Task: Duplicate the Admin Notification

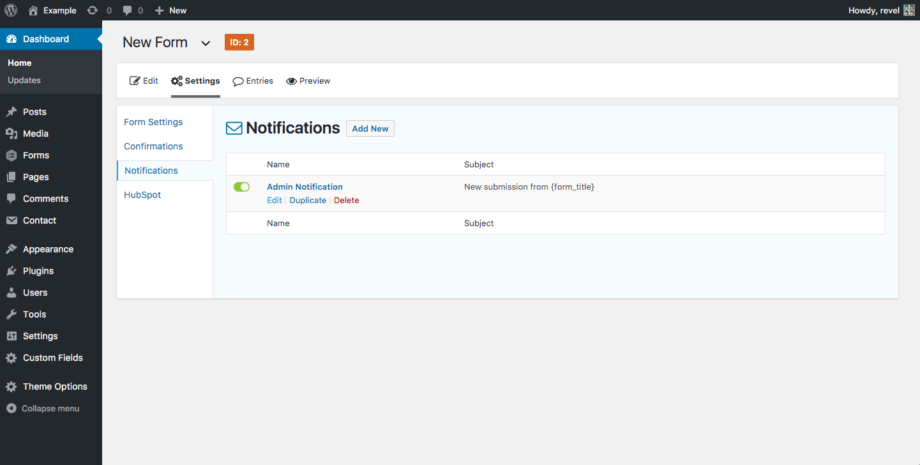Action: 308,201
